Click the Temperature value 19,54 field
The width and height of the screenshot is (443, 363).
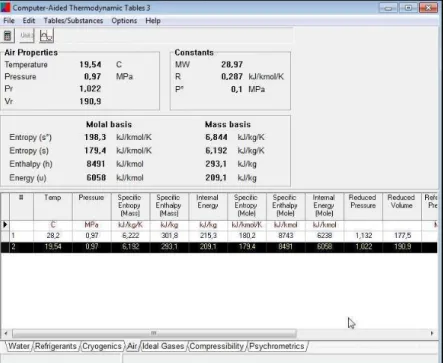90,64
